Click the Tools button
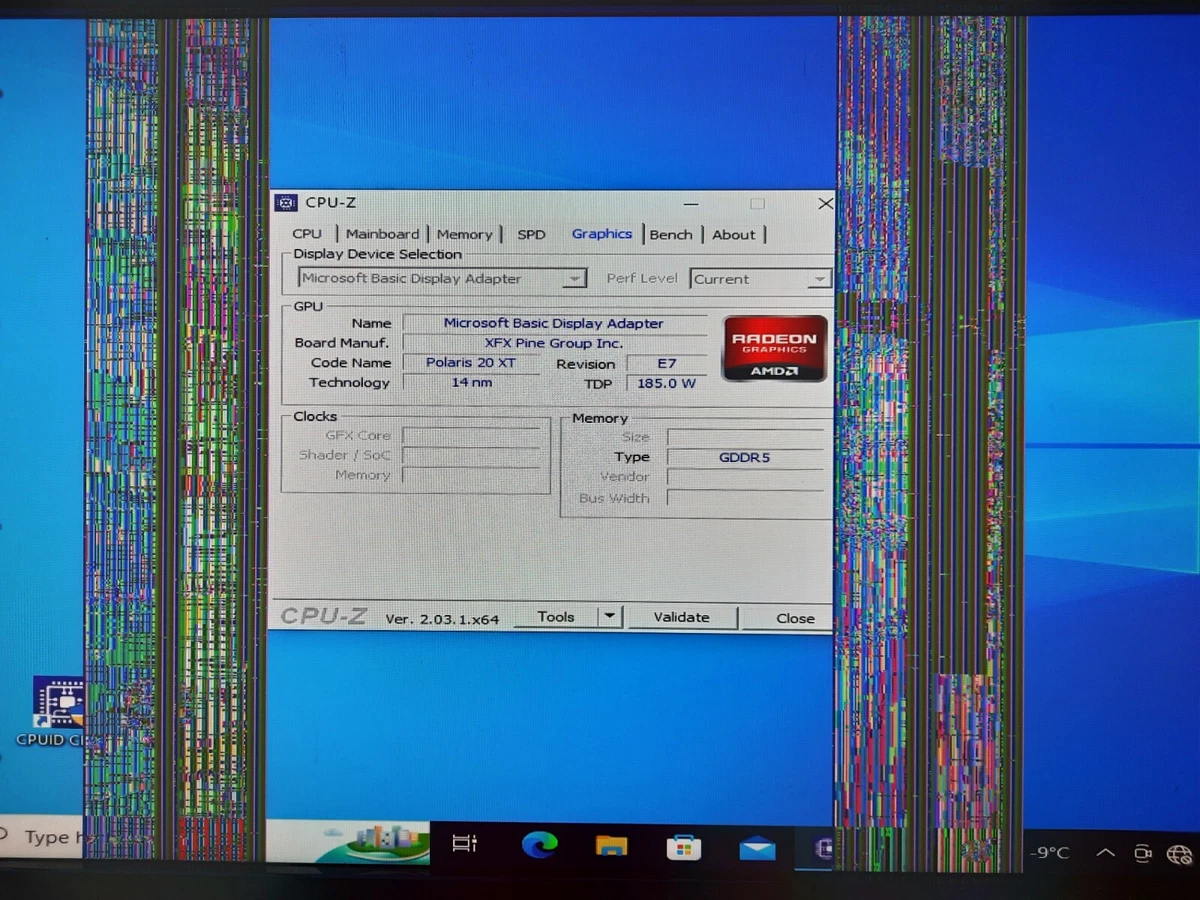Viewport: 1200px width, 900px height. (556, 617)
